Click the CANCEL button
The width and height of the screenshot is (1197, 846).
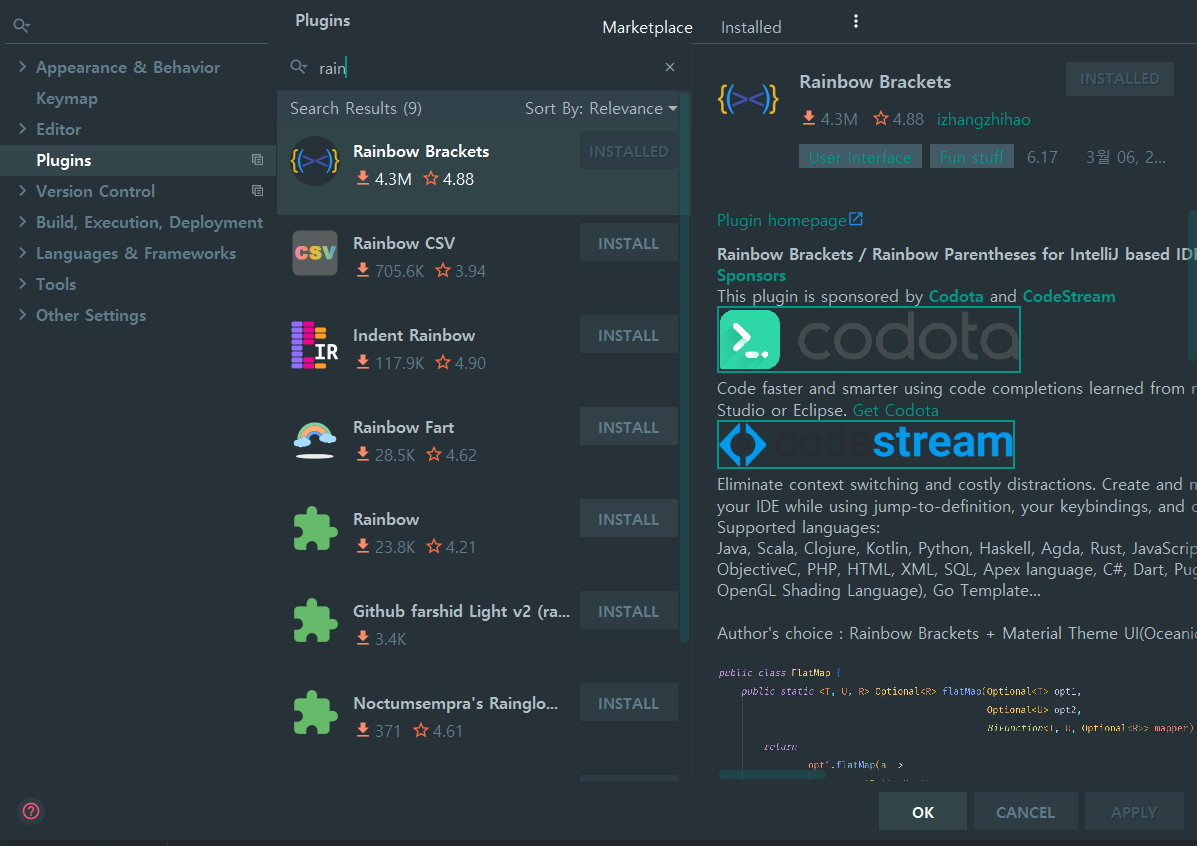coord(1025,812)
